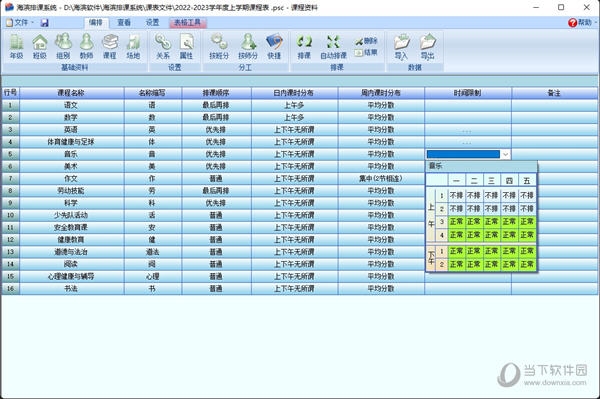Open the 班级 (class) house icon
Screen dimensions: 600x399
point(39,46)
